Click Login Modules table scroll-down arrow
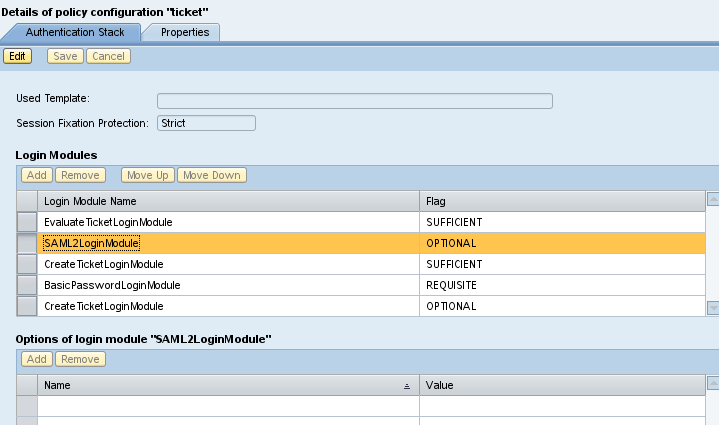Image resolution: width=719 pixels, height=425 pixels. [712, 307]
